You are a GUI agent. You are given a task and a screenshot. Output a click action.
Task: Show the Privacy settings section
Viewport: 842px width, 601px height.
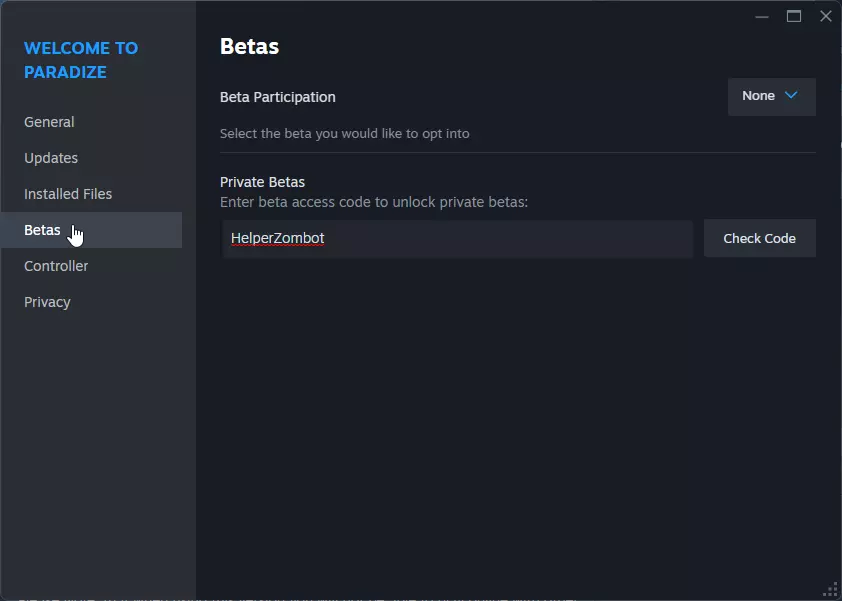coord(47,302)
